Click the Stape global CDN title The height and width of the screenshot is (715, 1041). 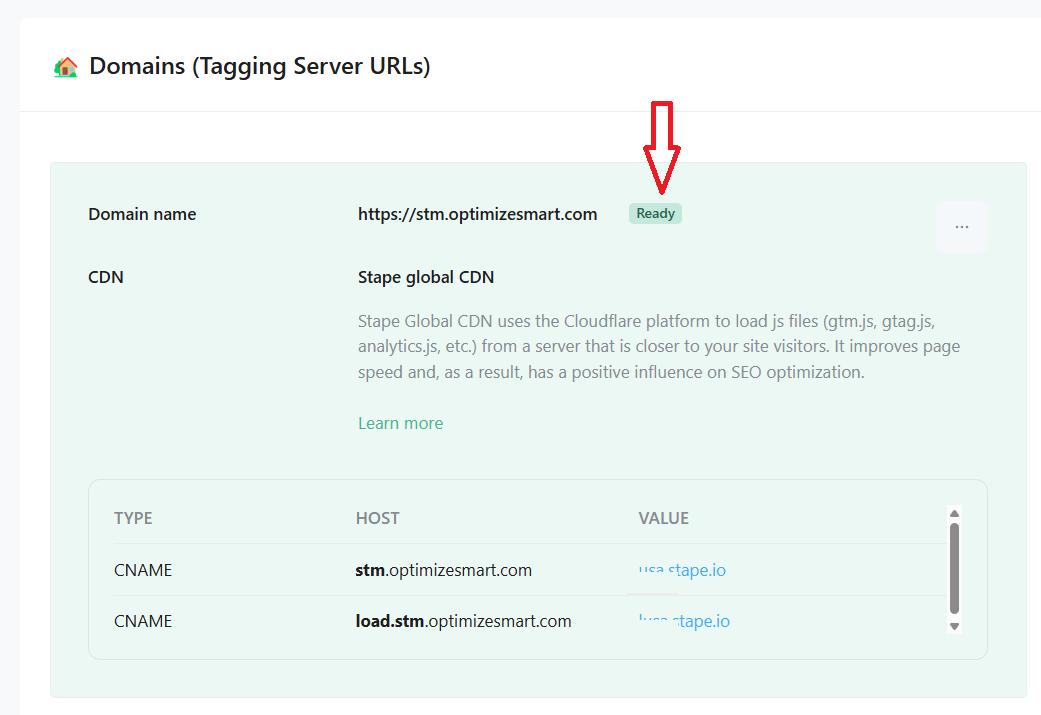426,277
